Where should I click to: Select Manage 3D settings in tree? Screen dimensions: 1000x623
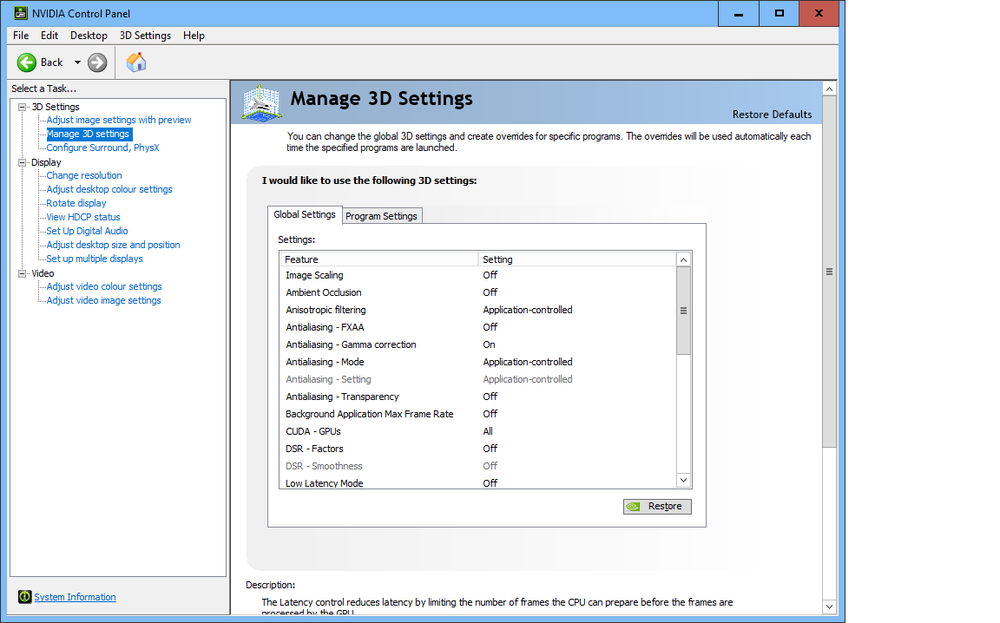point(89,134)
